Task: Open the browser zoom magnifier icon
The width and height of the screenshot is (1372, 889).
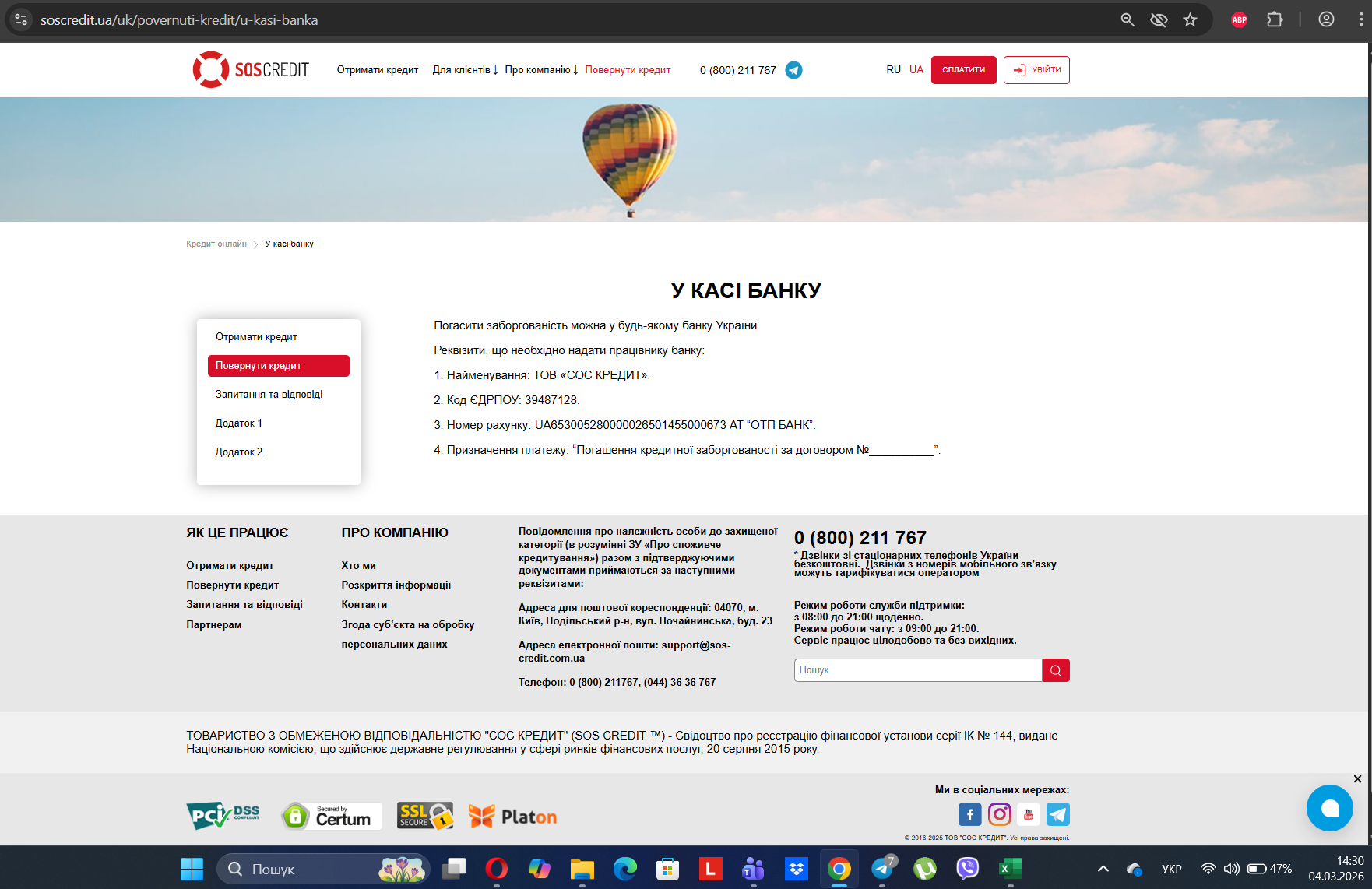Action: coord(1128,19)
